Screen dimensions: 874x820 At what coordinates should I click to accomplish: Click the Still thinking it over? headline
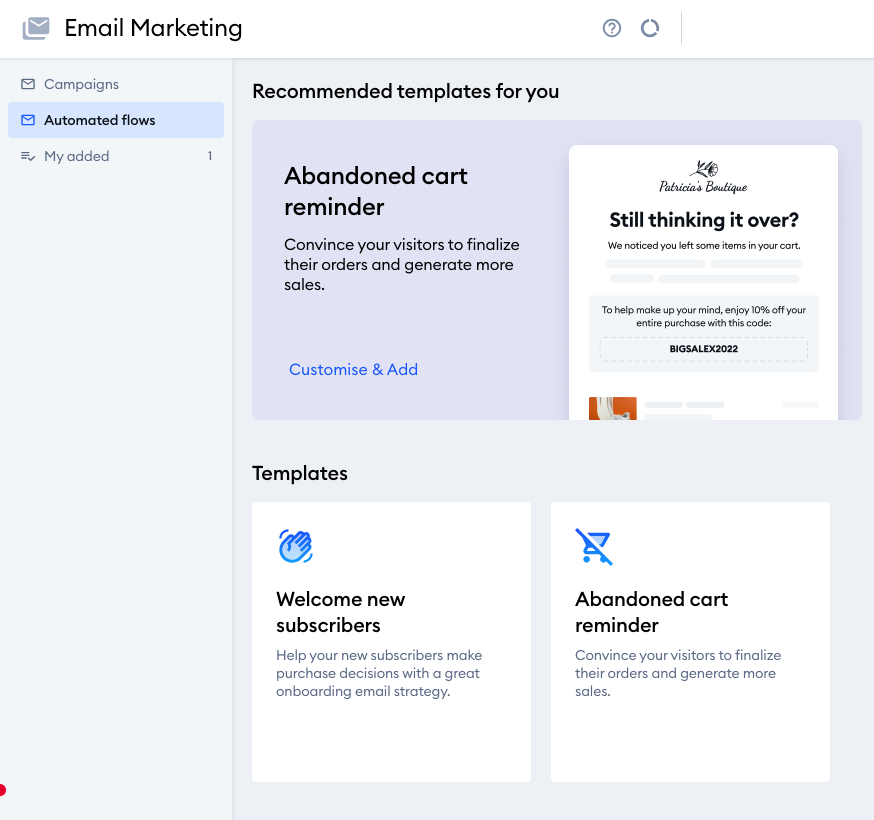[x=704, y=220]
